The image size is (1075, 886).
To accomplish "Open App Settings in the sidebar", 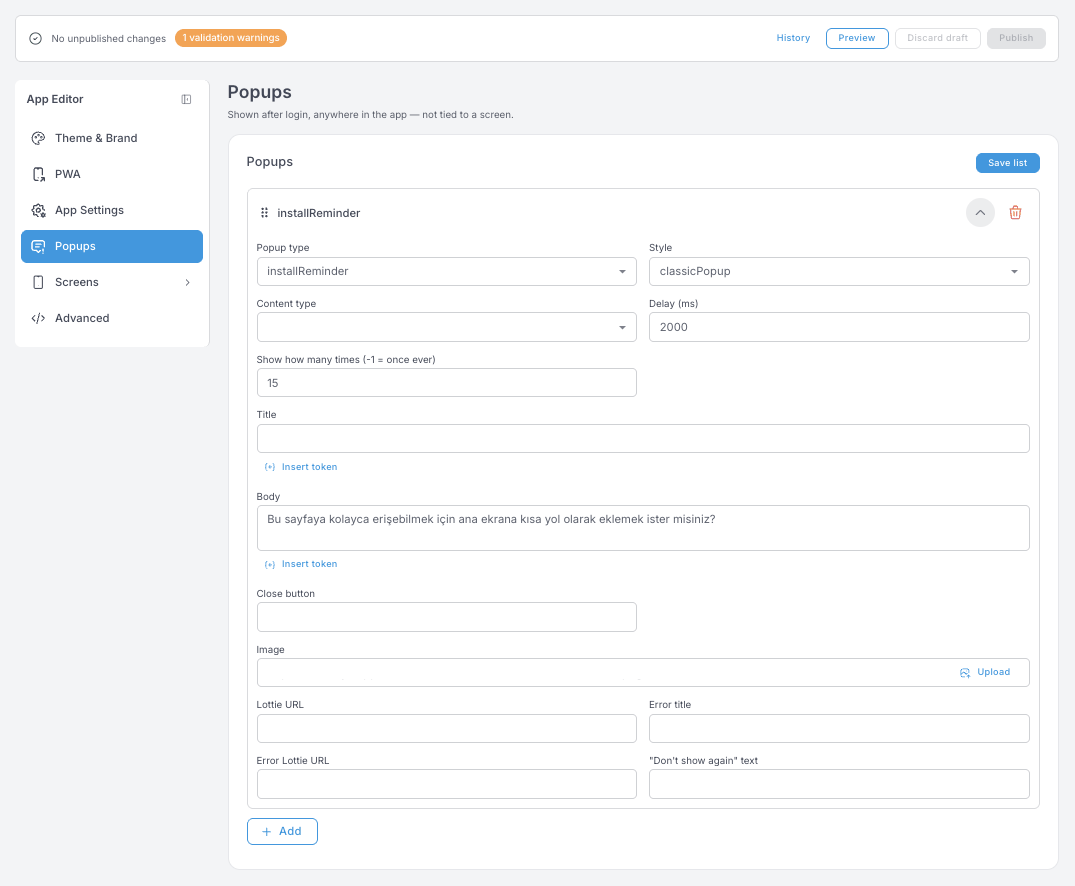I will pyautogui.click(x=112, y=211).
